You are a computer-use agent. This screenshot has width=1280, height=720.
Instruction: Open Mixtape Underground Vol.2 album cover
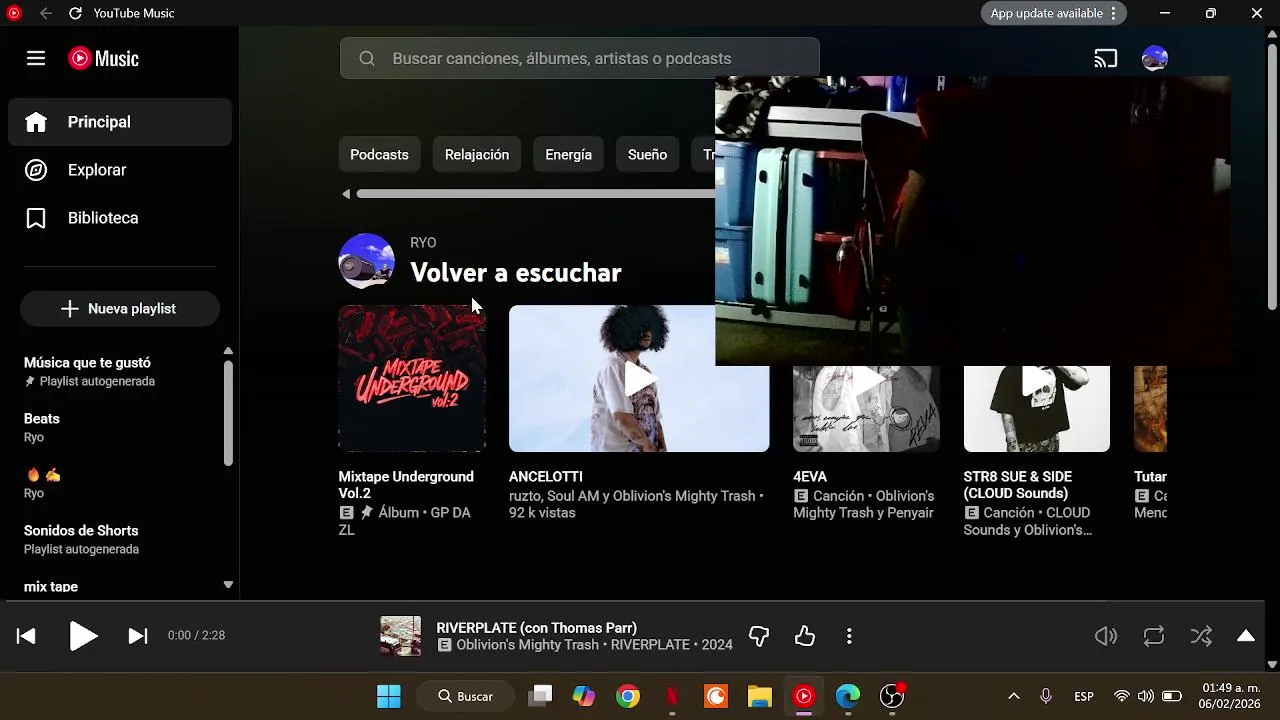(x=412, y=379)
